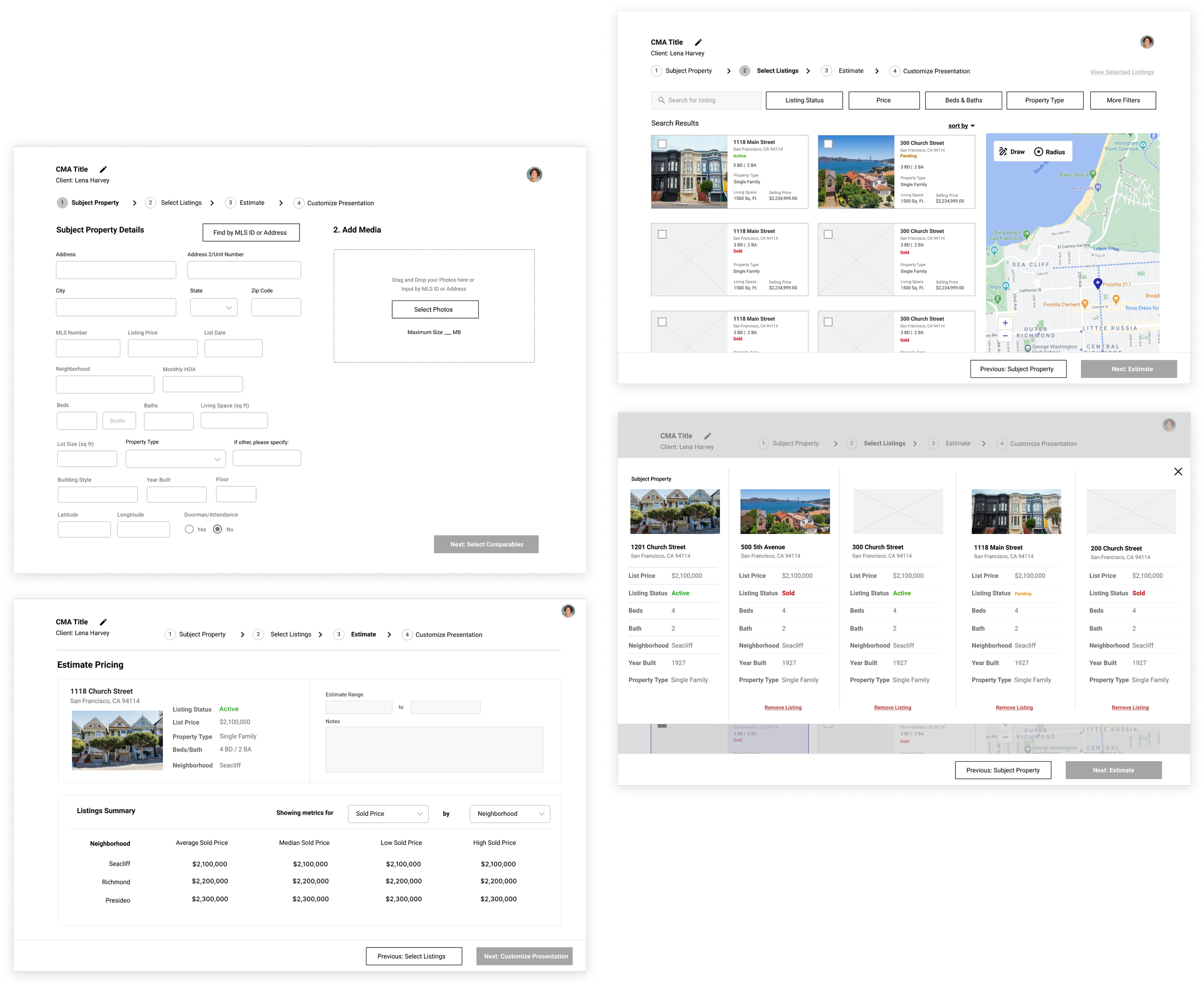Image resolution: width=1204 pixels, height=987 pixels.
Task: Click the Notes text area
Action: (x=434, y=749)
